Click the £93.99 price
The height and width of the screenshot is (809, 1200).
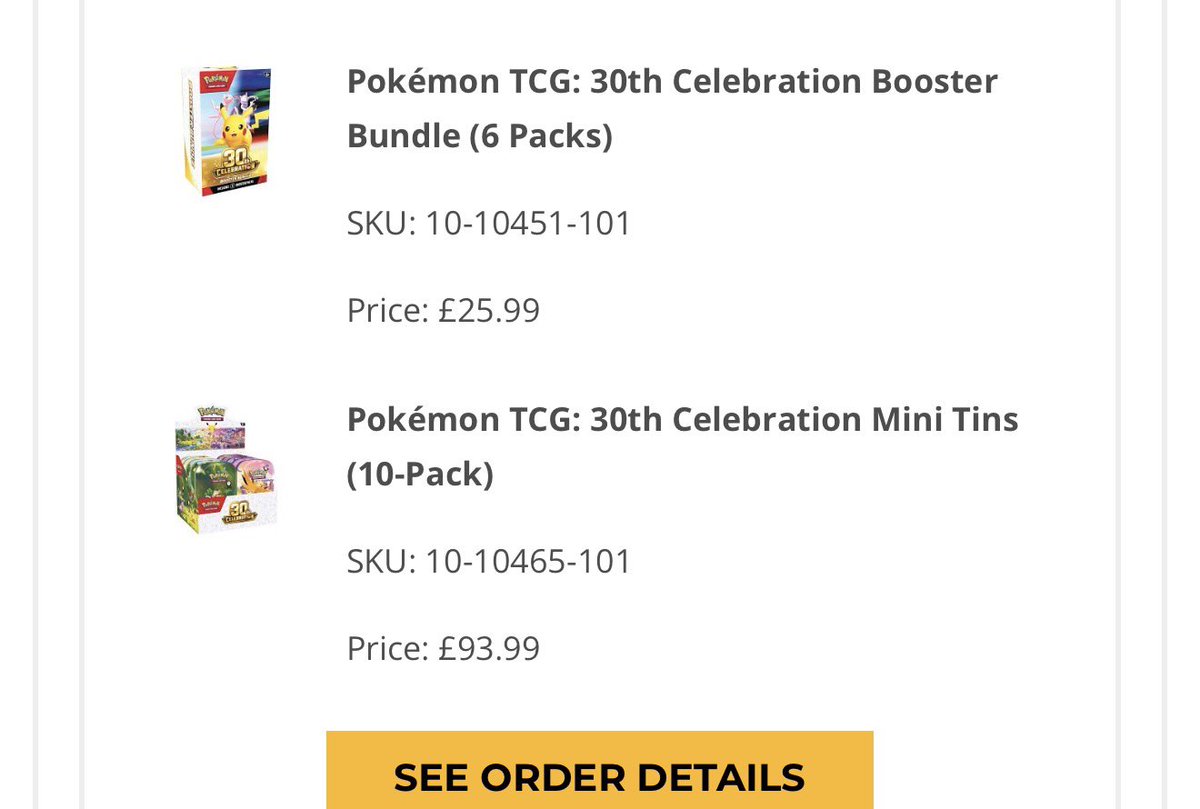point(489,648)
